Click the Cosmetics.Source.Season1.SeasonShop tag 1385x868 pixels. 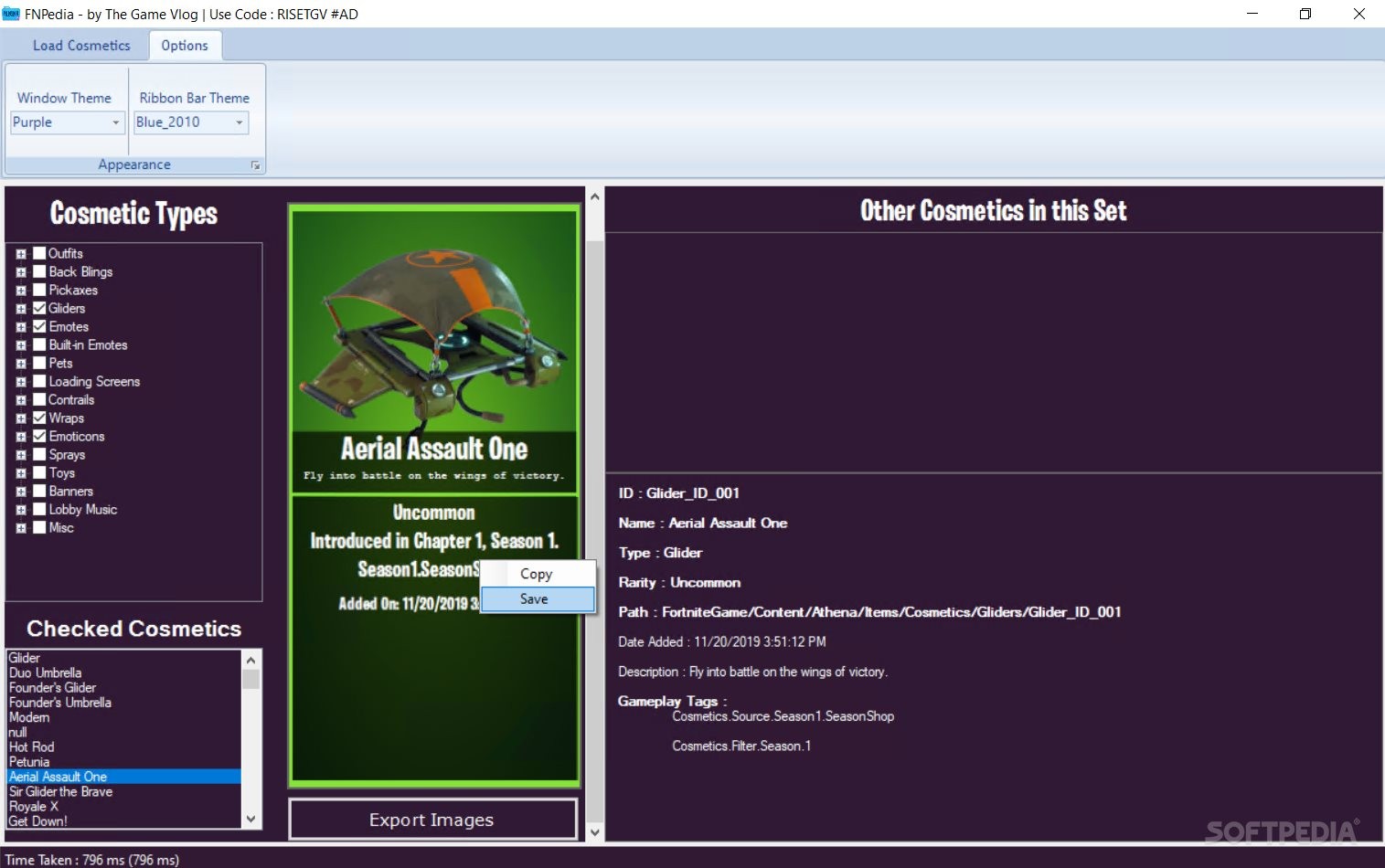click(783, 716)
